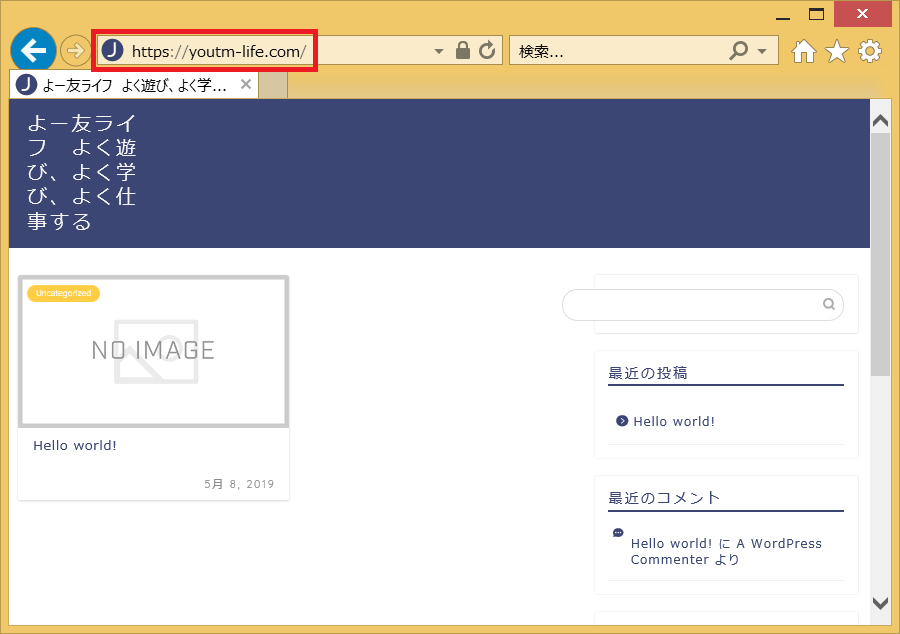Open the A WordPress Commenter link
Viewport: 900px width, 634px height.
click(726, 551)
